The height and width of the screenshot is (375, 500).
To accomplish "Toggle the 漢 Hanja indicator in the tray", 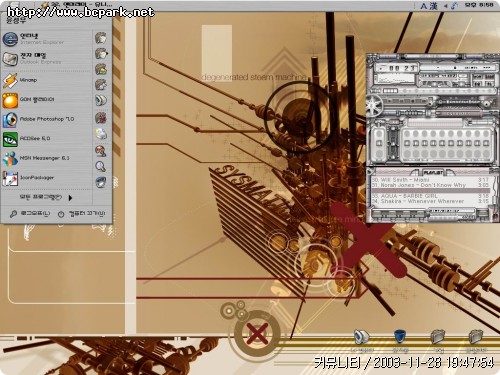I will point(433,6).
